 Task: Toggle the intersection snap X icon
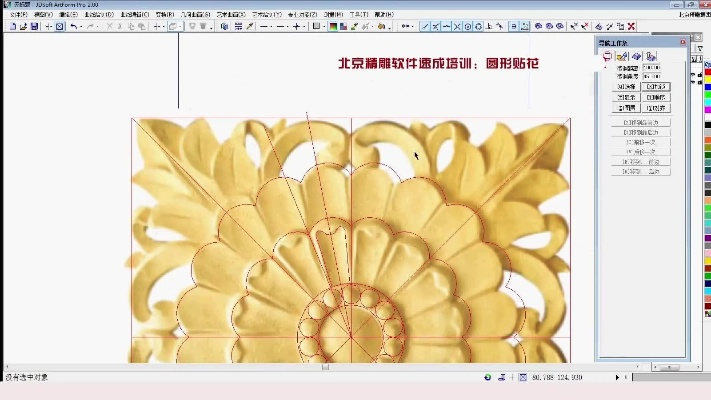(x=457, y=26)
